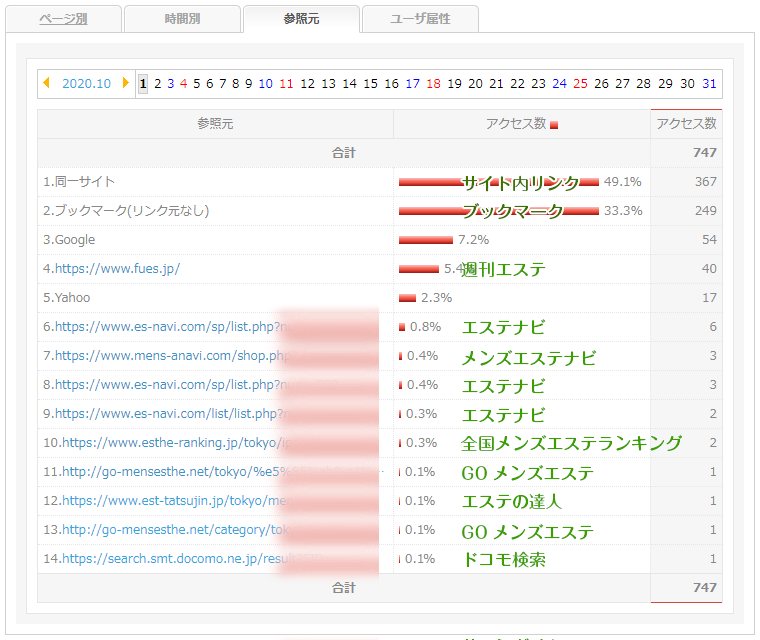Select day 2 in calendar
This screenshot has height=640, width=760.
pyautogui.click(x=158, y=83)
